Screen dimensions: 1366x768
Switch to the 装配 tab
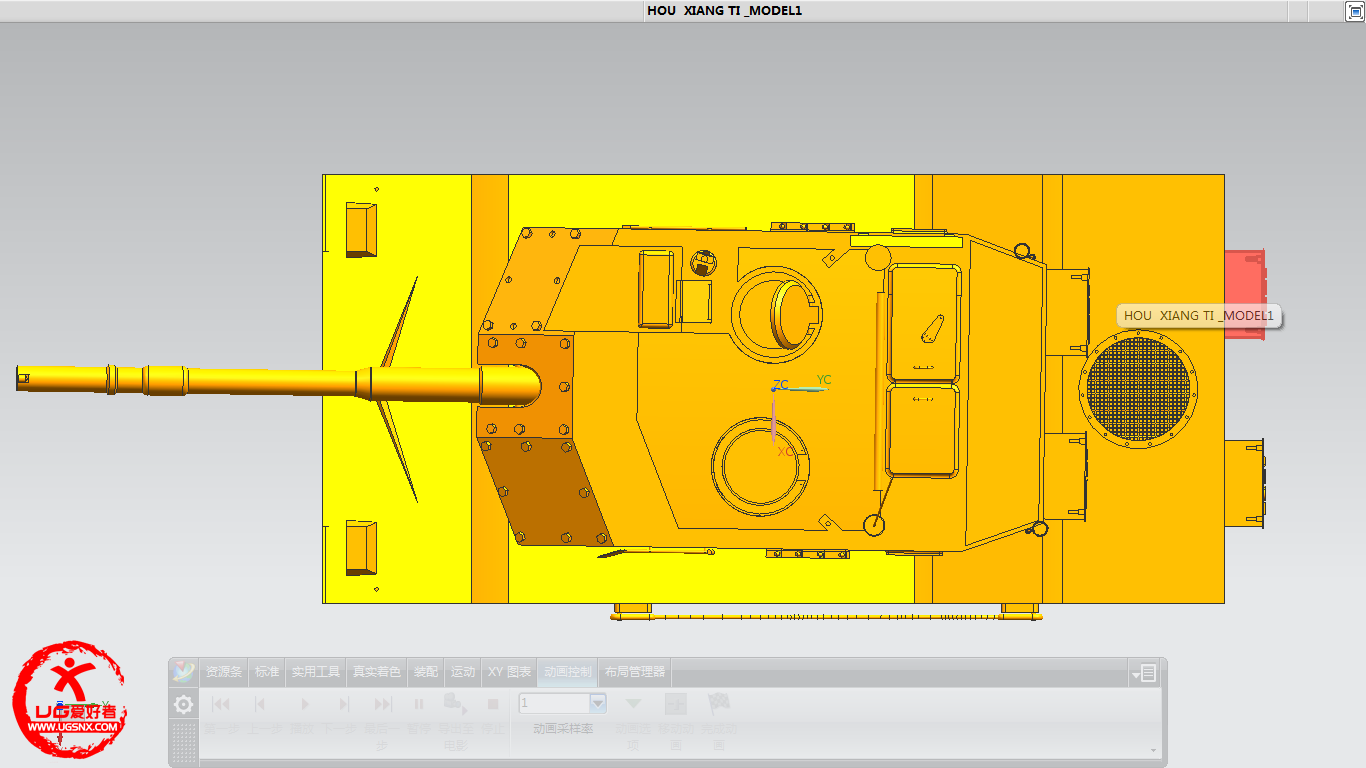pyautogui.click(x=426, y=672)
